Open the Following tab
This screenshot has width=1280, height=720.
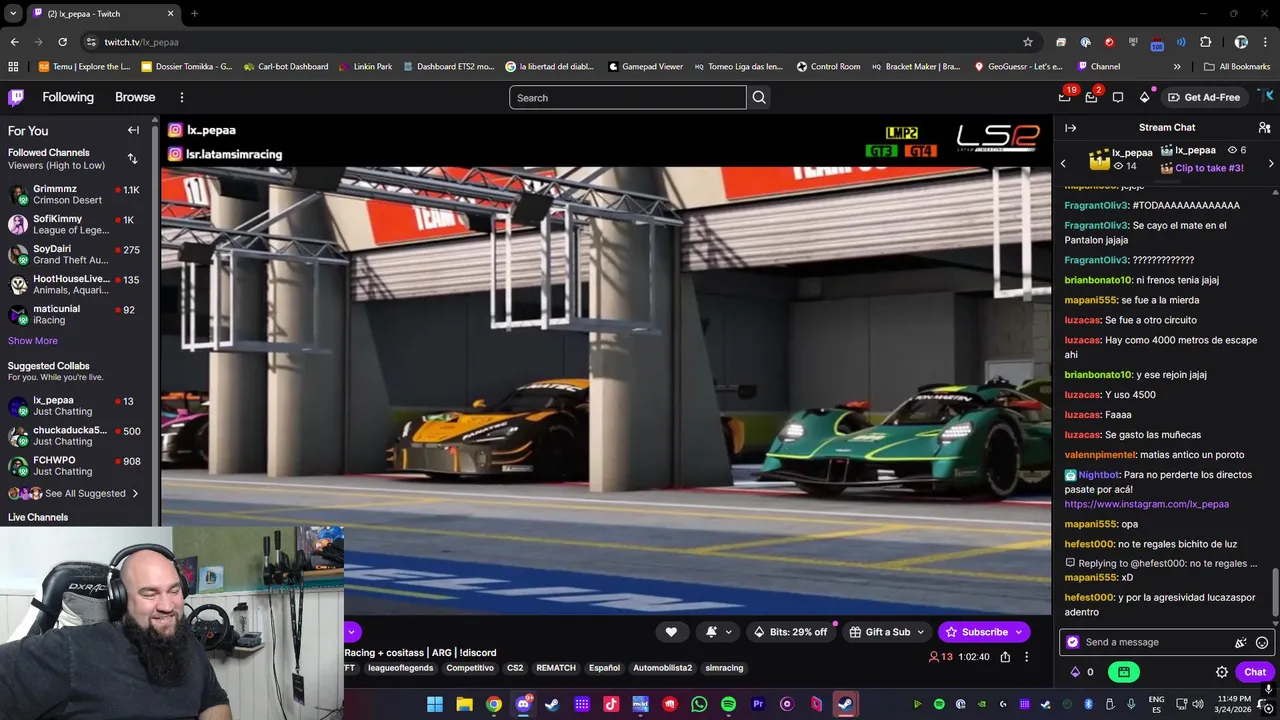68,97
